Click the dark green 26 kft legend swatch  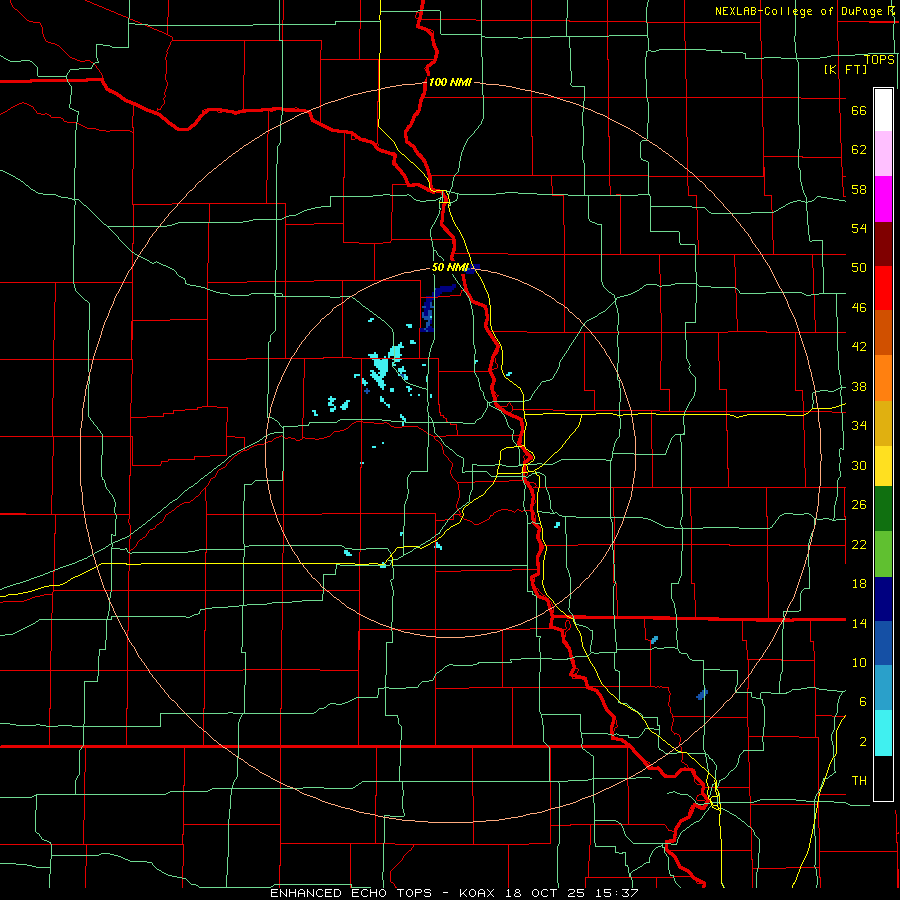883,509
